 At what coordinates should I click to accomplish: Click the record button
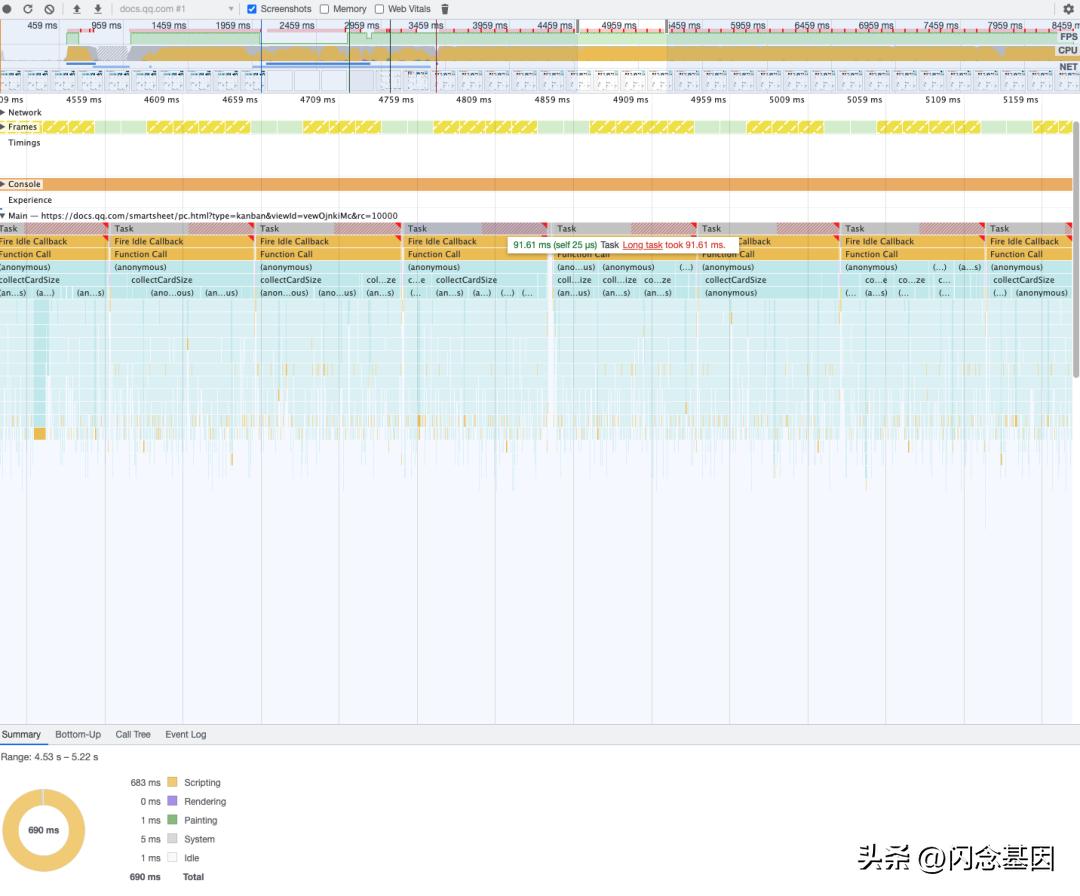[7, 9]
